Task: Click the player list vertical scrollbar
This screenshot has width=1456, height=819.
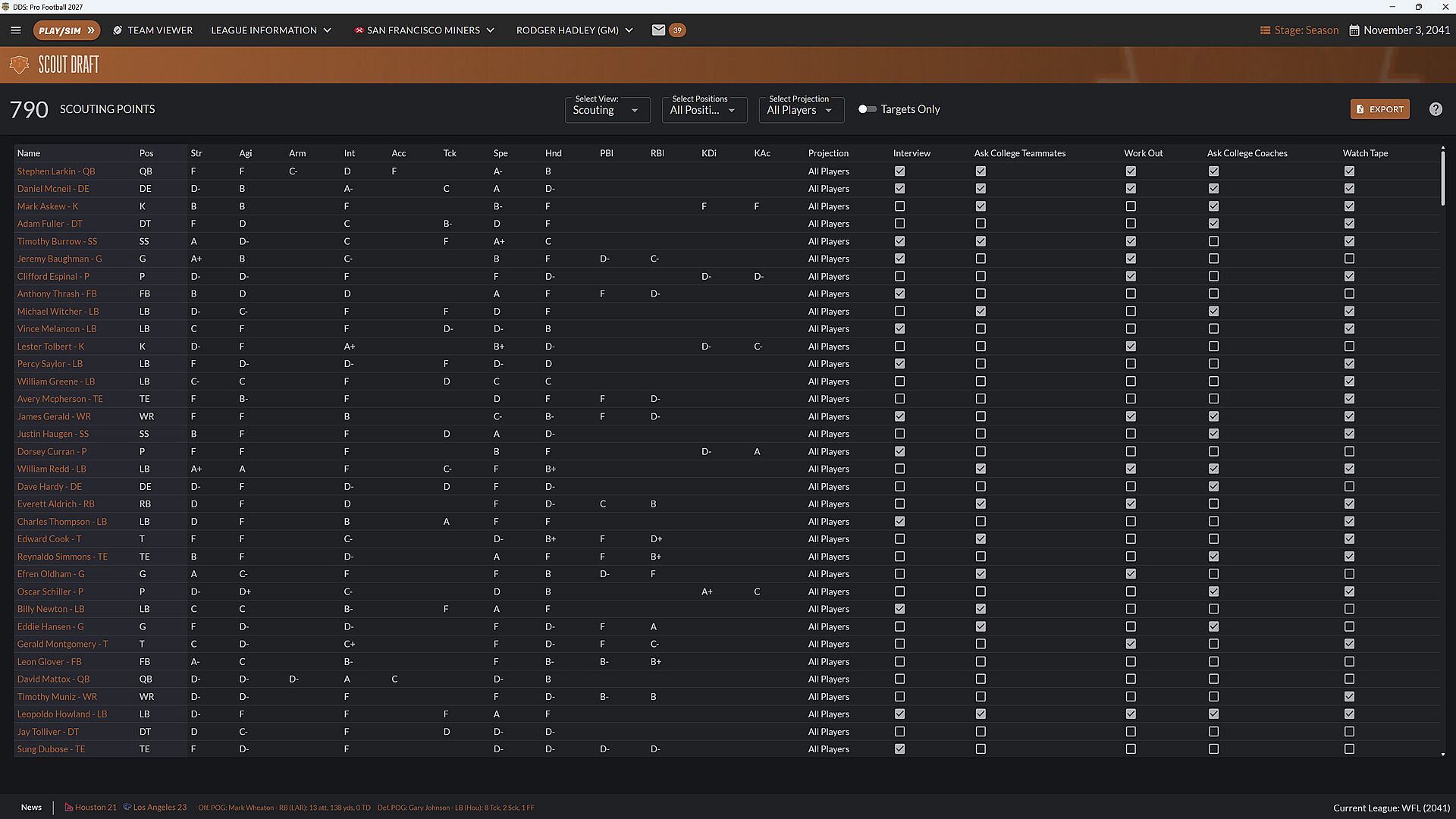Action: coord(1442,450)
